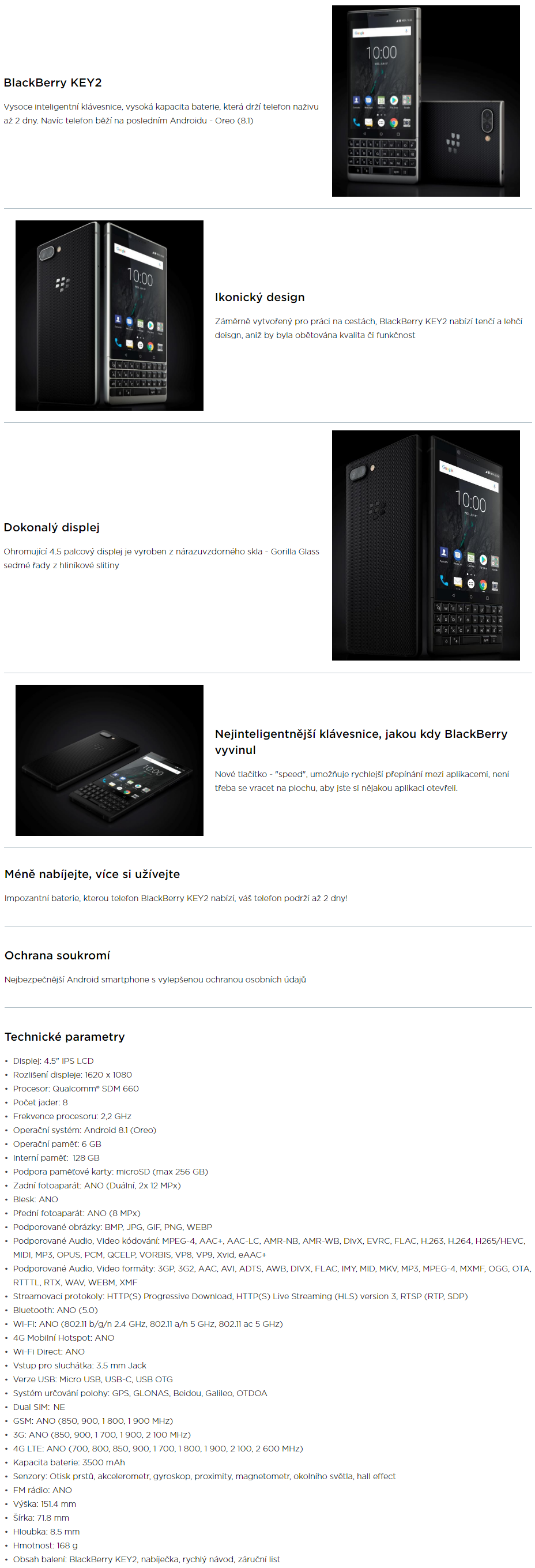Open the Ikonický design phone photo
This screenshot has width=535, height=1568.
click(110, 316)
